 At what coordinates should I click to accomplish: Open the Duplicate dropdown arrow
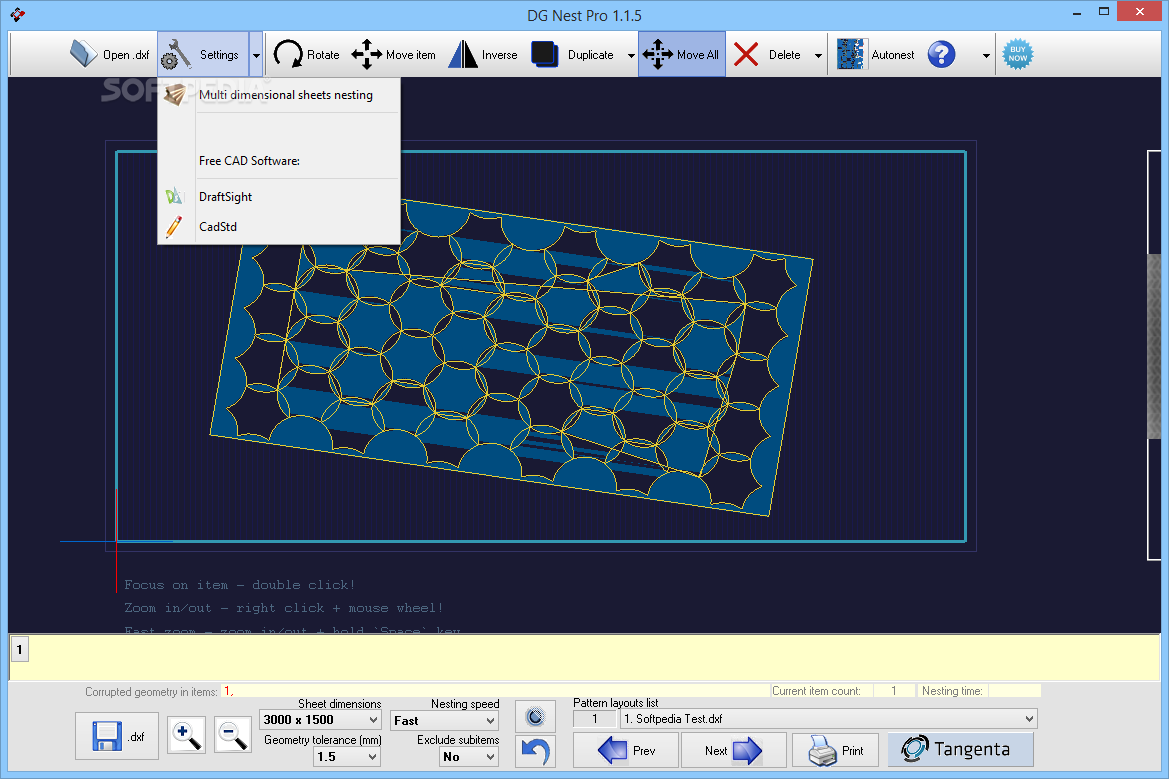click(x=631, y=55)
